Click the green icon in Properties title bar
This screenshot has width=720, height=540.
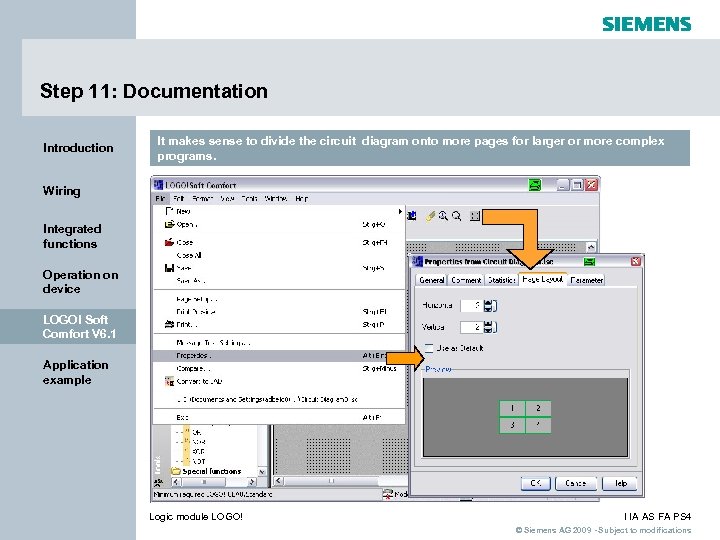point(589,261)
